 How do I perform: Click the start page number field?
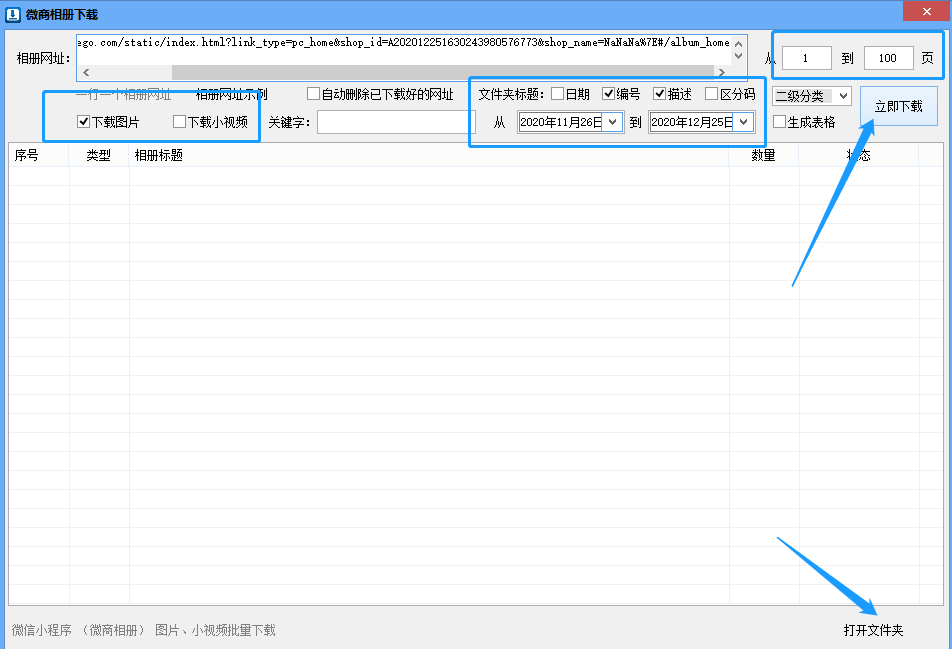[806, 58]
